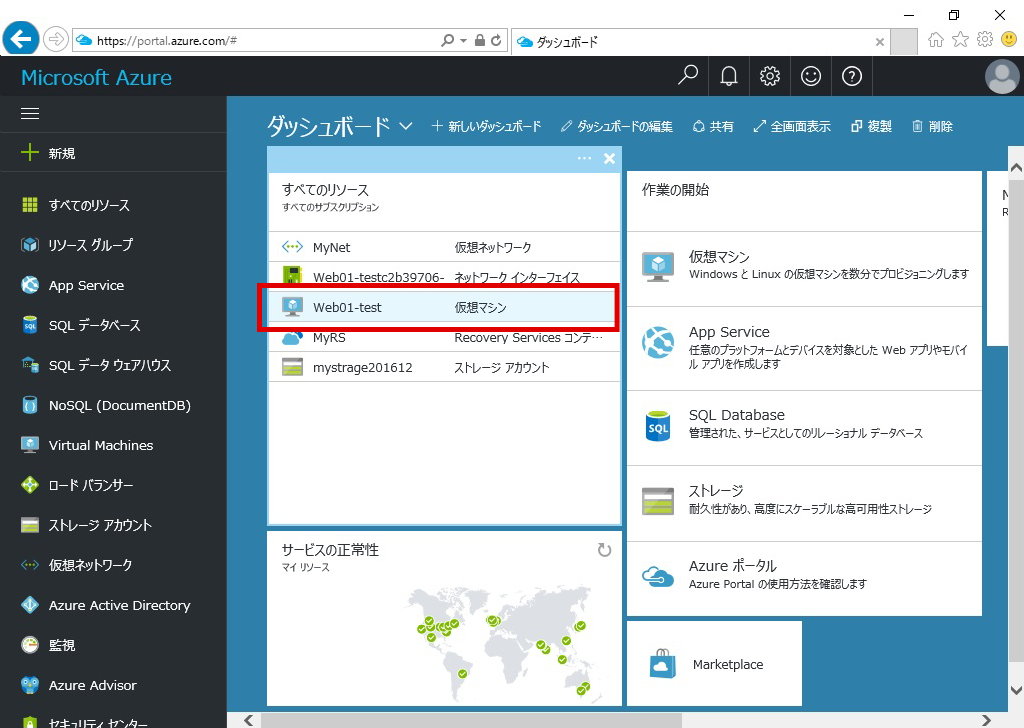Click the ロード バランサー sidebar icon

pyautogui.click(x=30, y=485)
